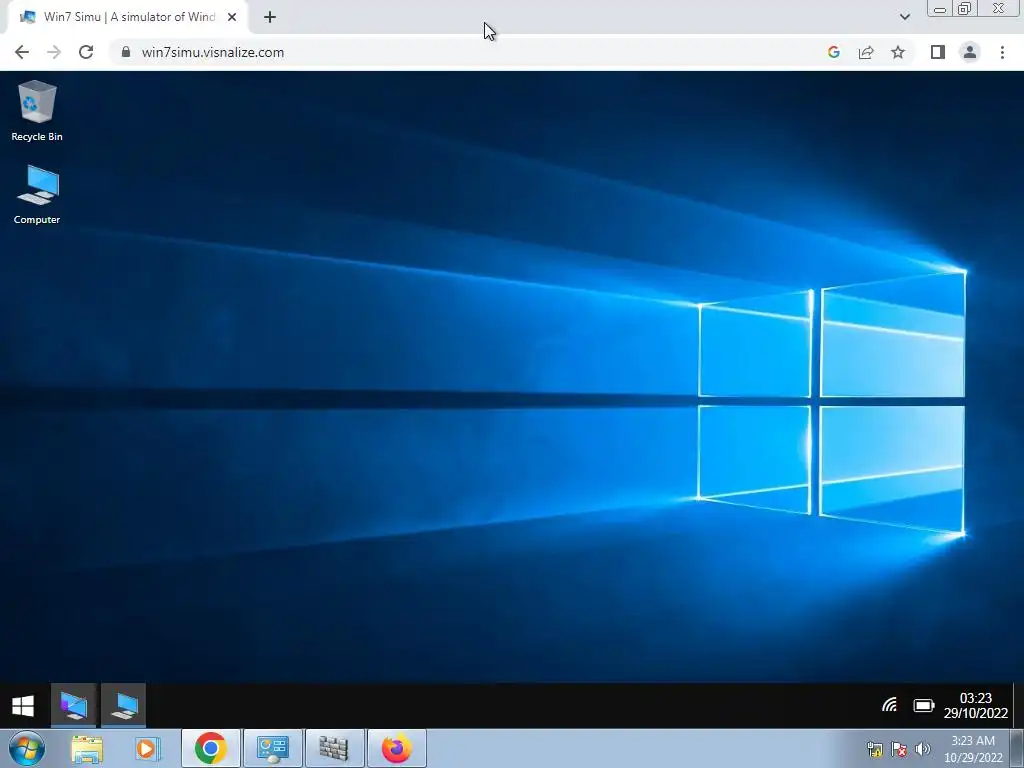1024x768 pixels.
Task: Click the first monitor icon in simulator taskbar
Action: point(74,705)
